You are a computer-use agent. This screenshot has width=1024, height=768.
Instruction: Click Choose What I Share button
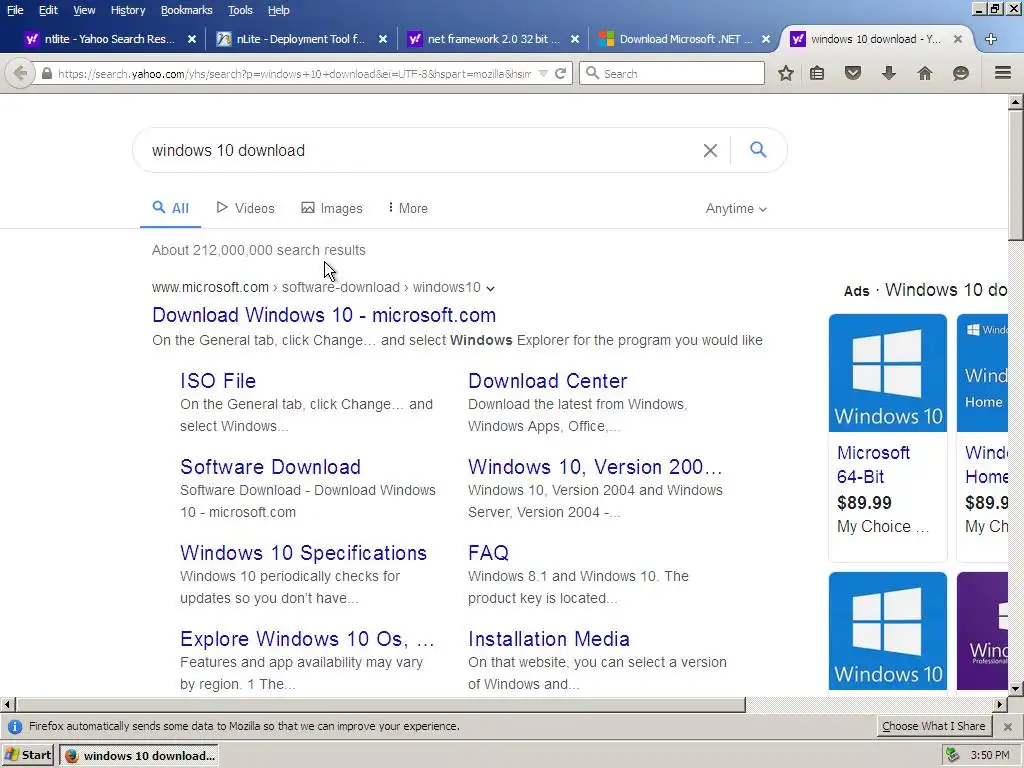934,726
